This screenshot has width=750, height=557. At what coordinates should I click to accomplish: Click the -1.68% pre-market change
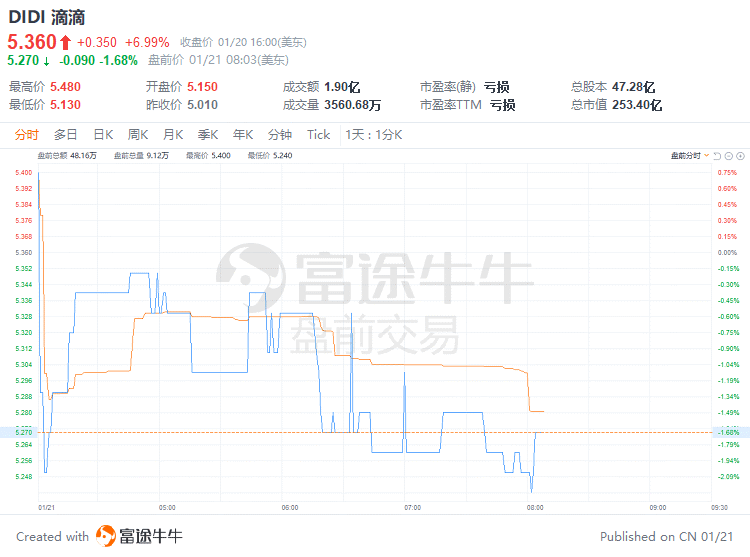coord(119,60)
